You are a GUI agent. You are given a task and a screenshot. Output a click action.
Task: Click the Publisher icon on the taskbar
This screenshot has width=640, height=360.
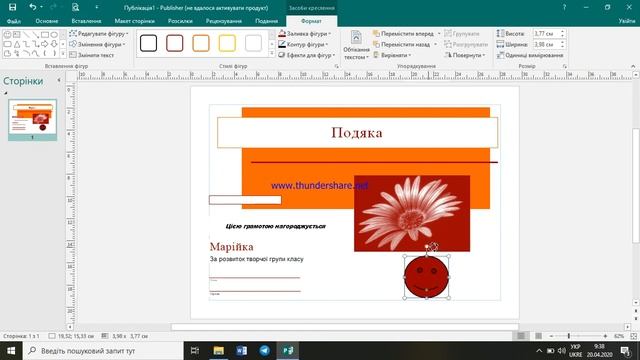tap(288, 351)
